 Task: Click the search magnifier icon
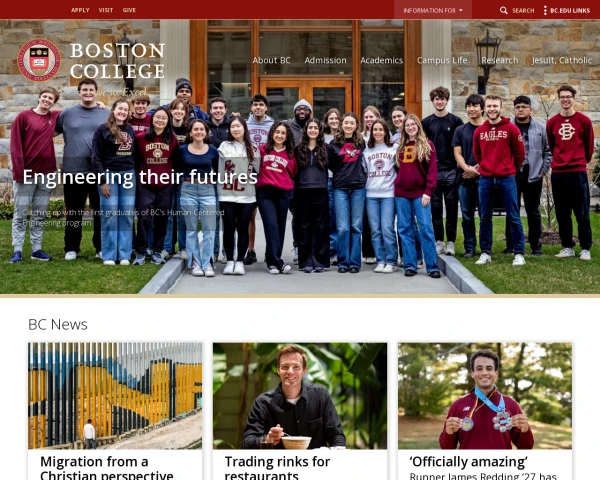point(504,10)
